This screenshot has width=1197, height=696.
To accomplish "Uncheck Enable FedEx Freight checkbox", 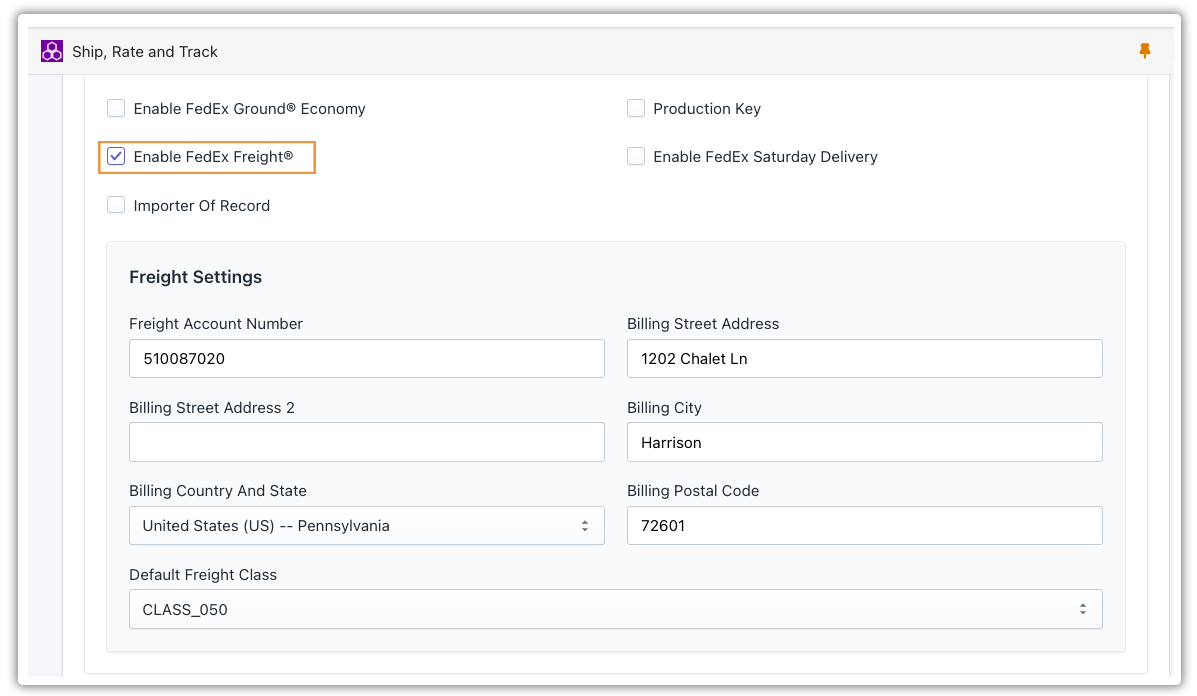I will (116, 156).
